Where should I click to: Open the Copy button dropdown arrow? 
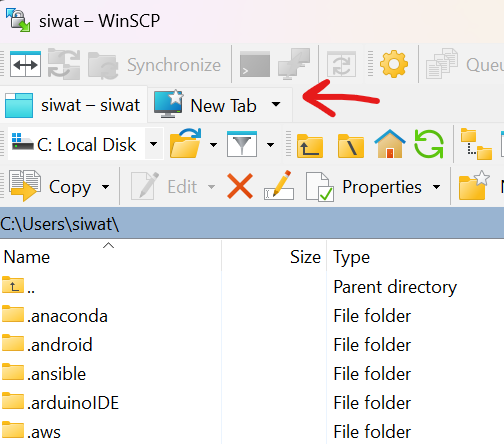click(105, 187)
